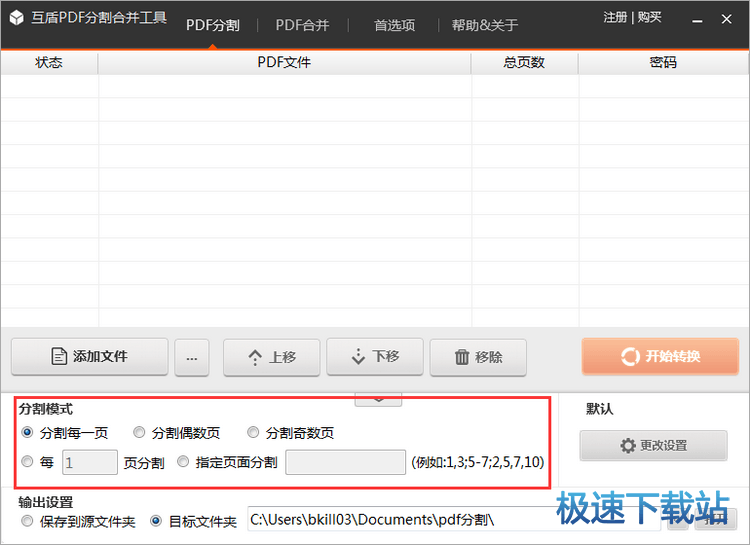
Task: Click the 购买 link
Action: tap(650, 17)
